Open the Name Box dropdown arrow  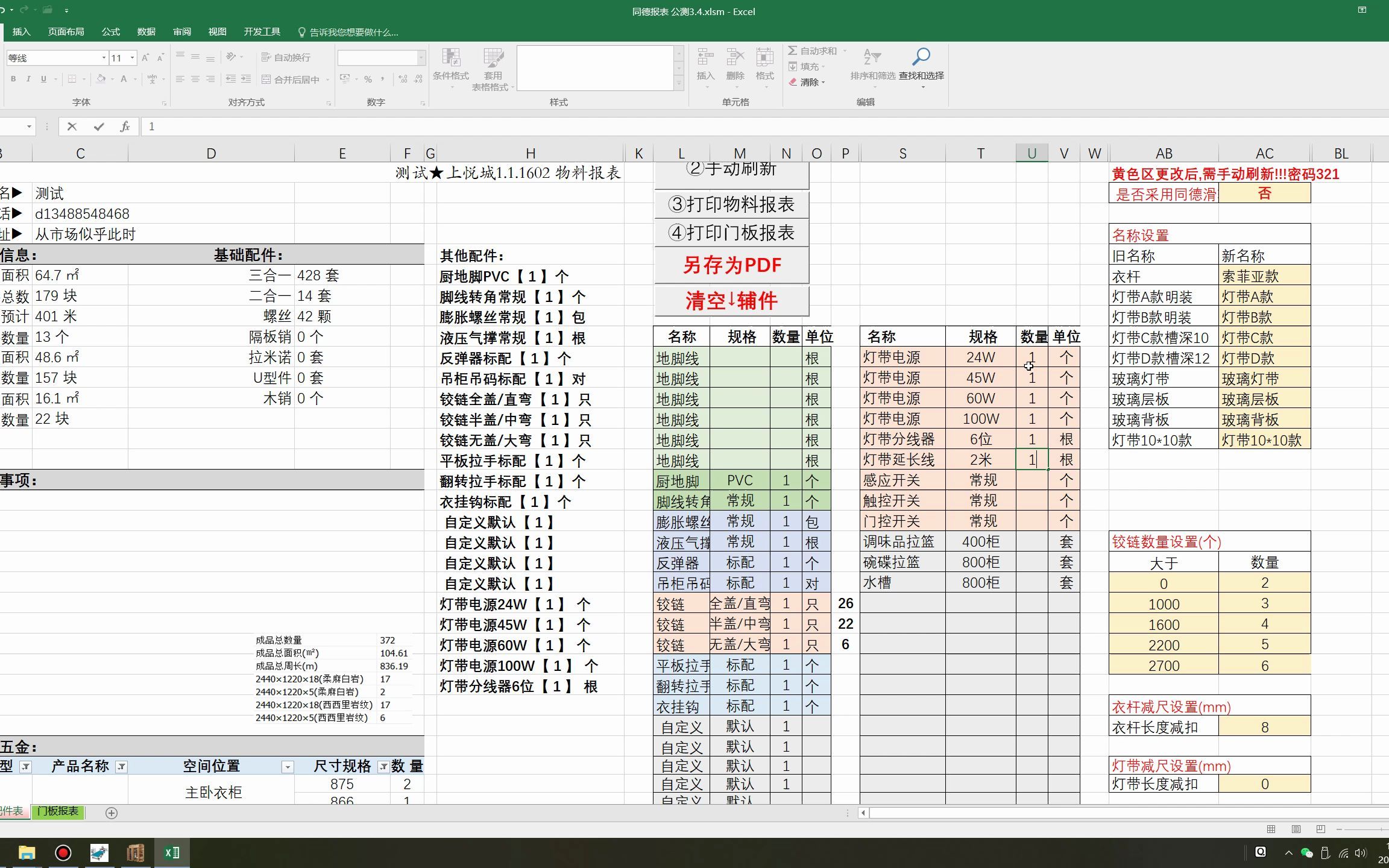pos(28,127)
